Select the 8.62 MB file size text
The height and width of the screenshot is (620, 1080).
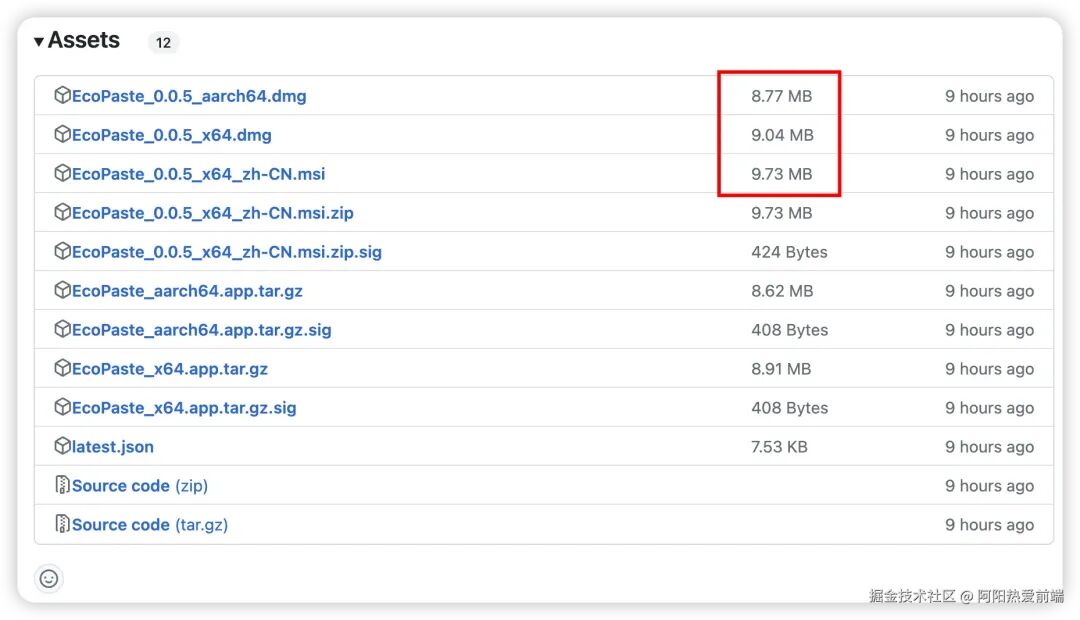(782, 291)
